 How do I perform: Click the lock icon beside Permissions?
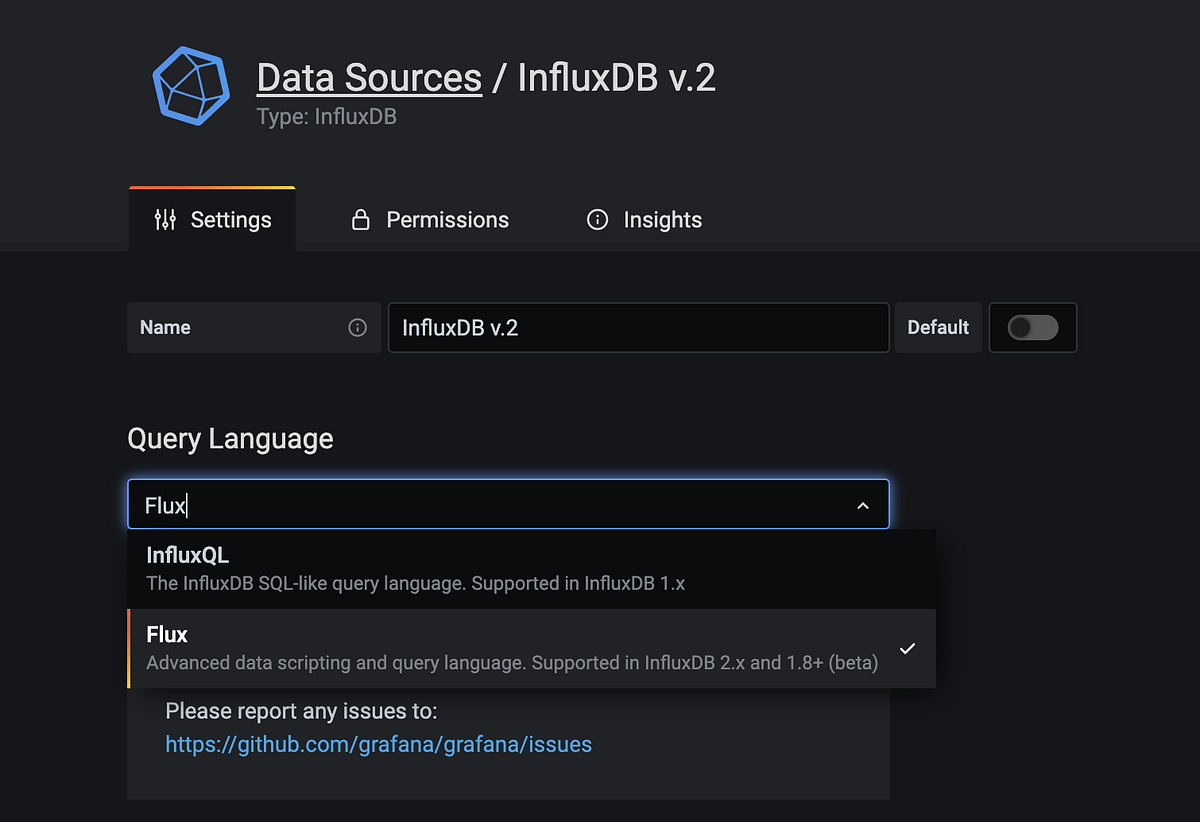[361, 220]
